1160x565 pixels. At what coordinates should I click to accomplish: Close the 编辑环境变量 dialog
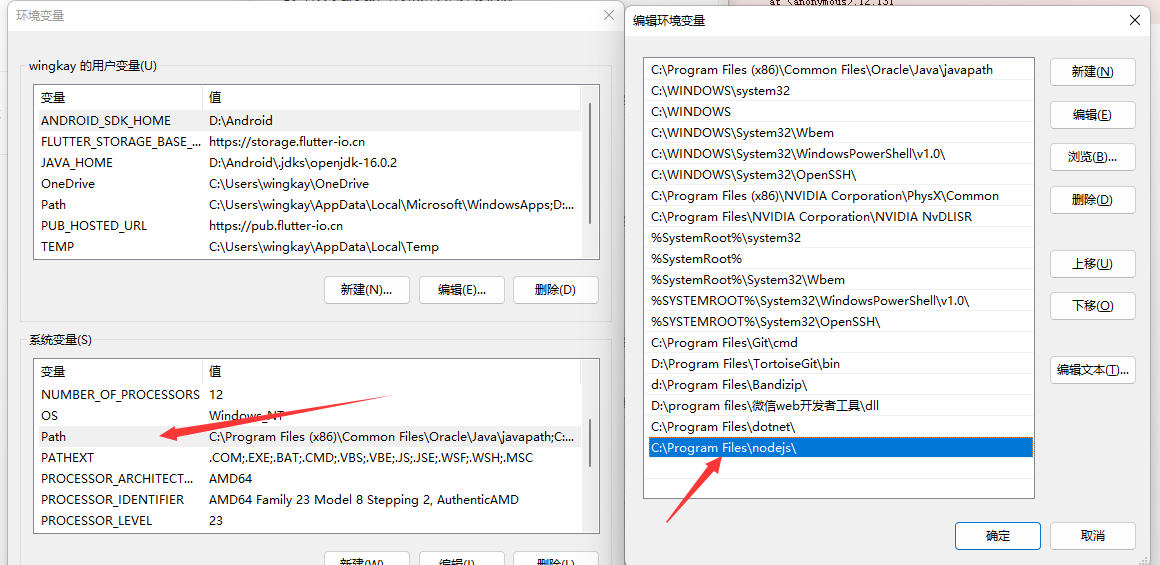[x=1134, y=21]
